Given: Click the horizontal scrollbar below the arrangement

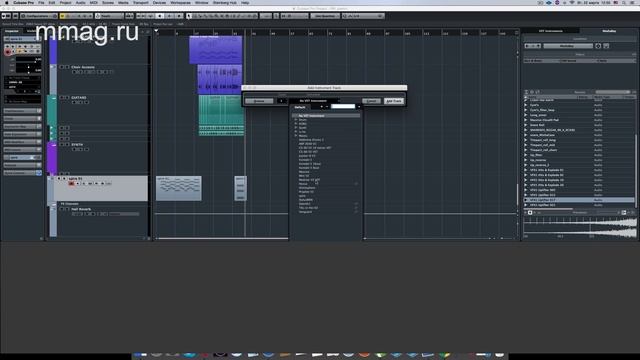Looking at the screenshot, I should 222,238.
